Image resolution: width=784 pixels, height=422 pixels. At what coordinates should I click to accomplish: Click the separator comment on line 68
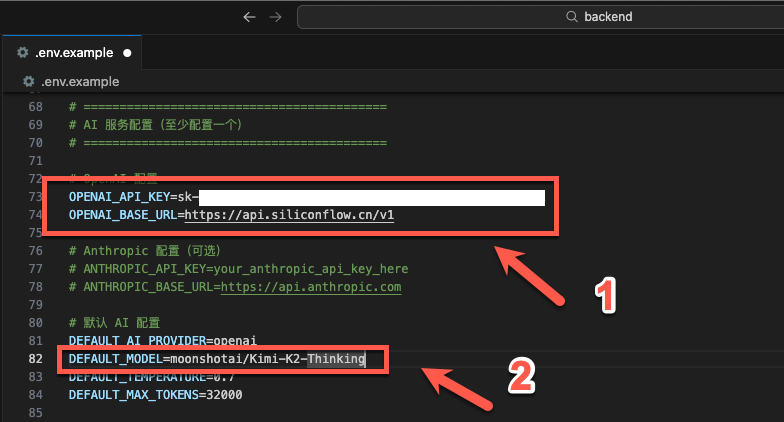click(x=228, y=107)
